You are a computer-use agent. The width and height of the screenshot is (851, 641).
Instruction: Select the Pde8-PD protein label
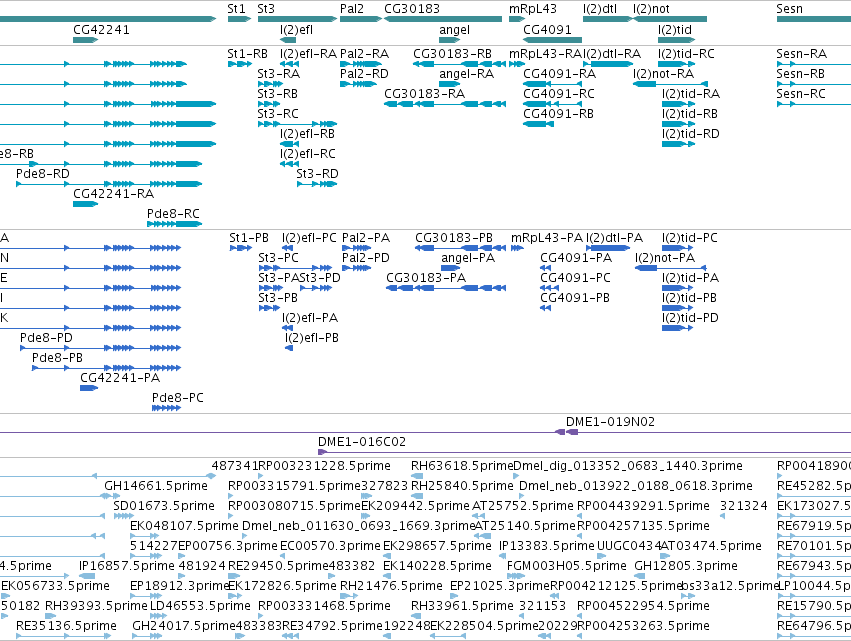pos(46,338)
